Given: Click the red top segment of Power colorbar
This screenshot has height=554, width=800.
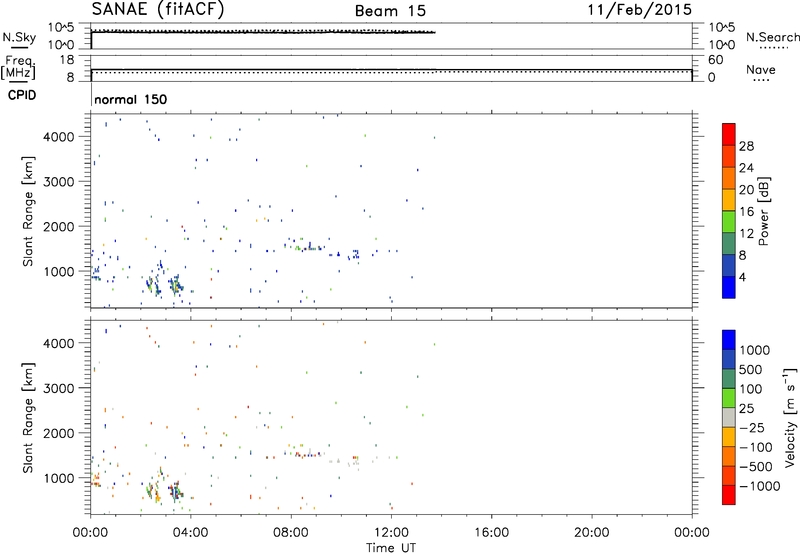Looking at the screenshot, I should (729, 134).
